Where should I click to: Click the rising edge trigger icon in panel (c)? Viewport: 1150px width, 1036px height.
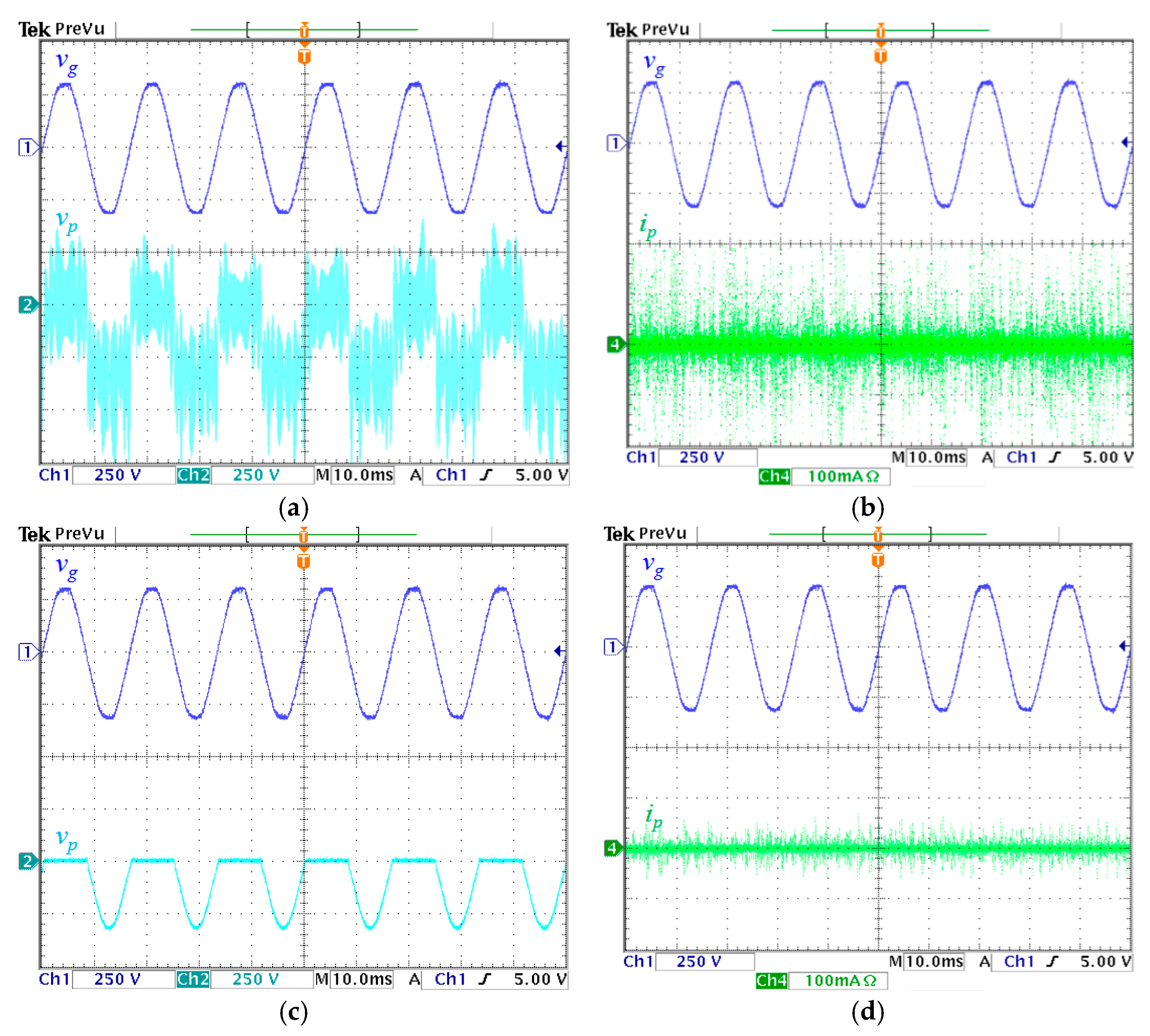484,979
